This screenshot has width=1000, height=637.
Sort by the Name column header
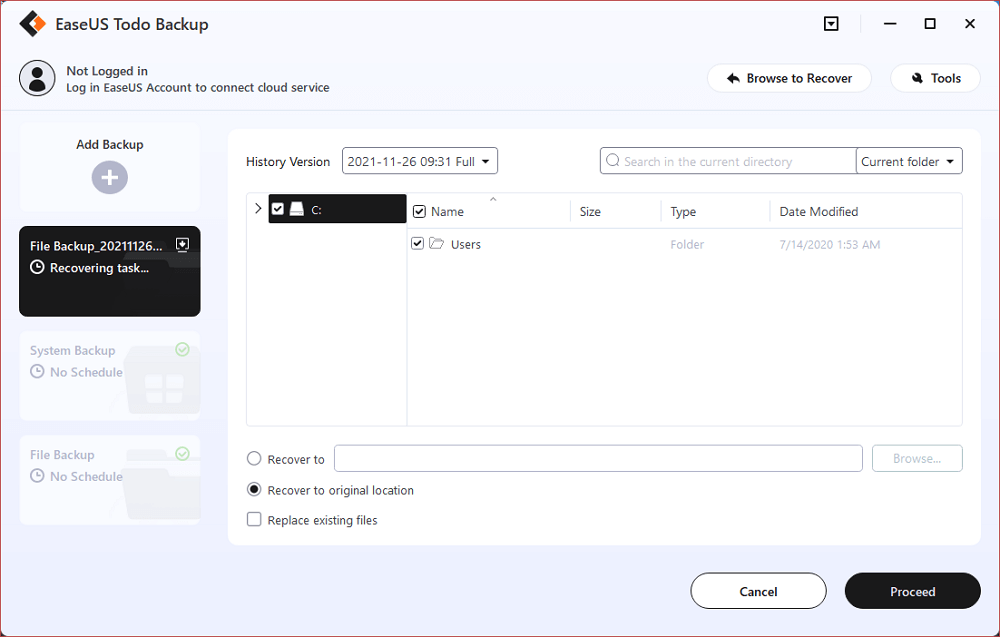(447, 212)
